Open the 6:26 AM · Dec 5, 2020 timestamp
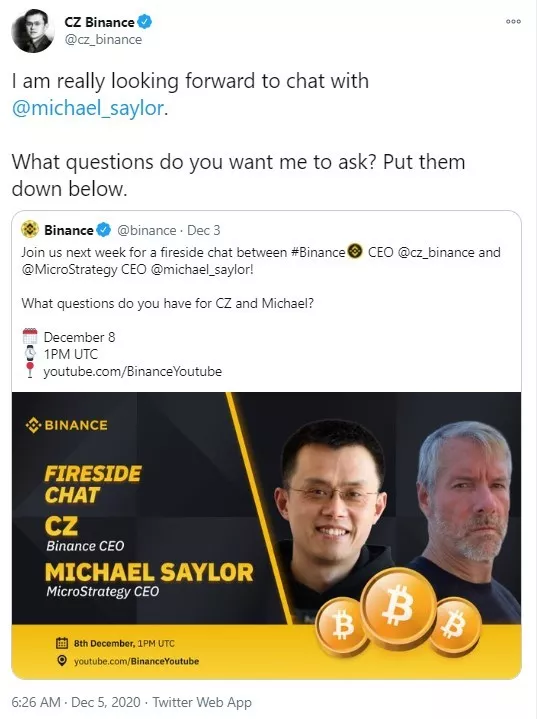 76,702
